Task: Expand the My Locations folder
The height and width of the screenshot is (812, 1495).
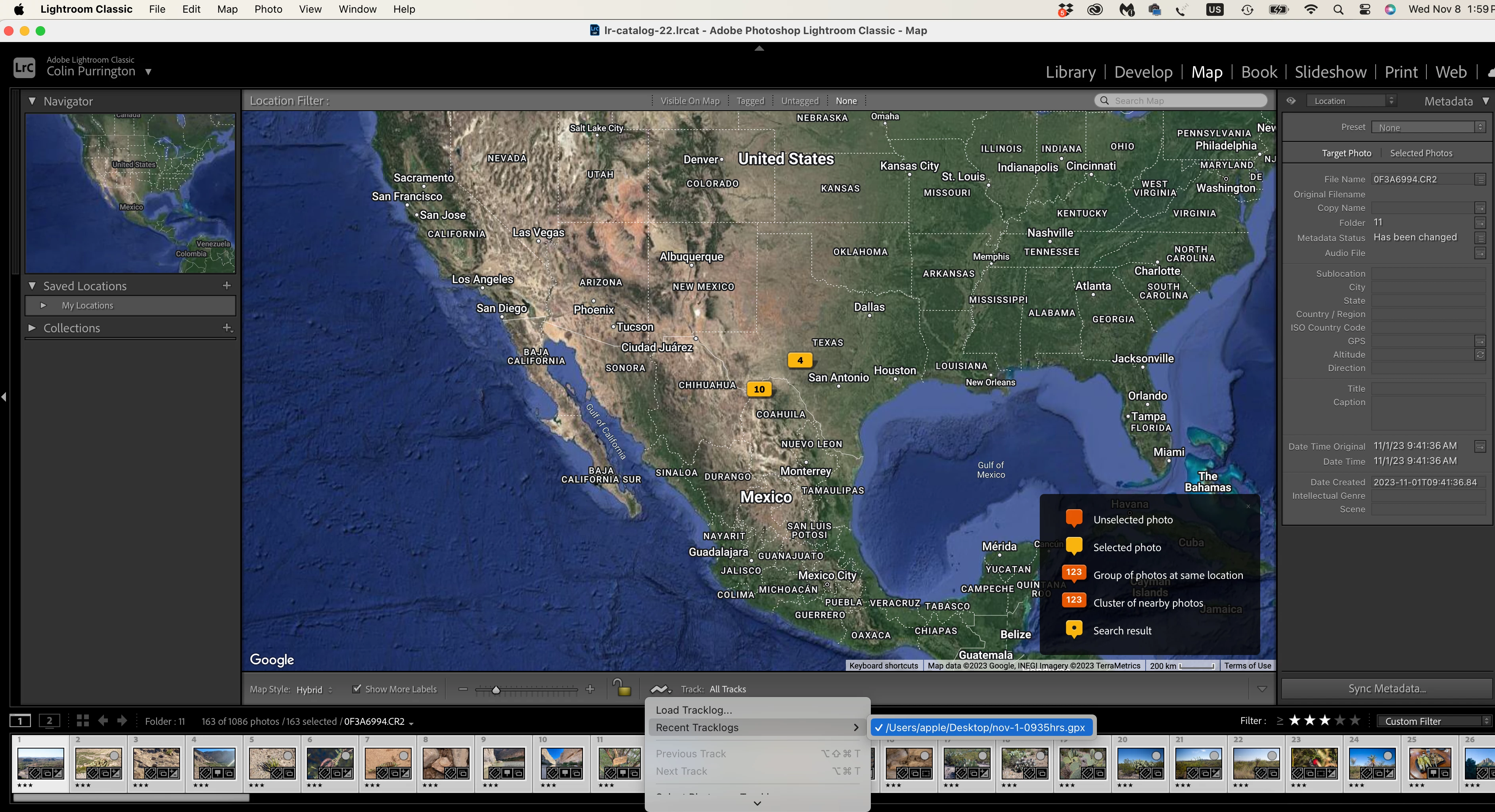Action: point(44,305)
